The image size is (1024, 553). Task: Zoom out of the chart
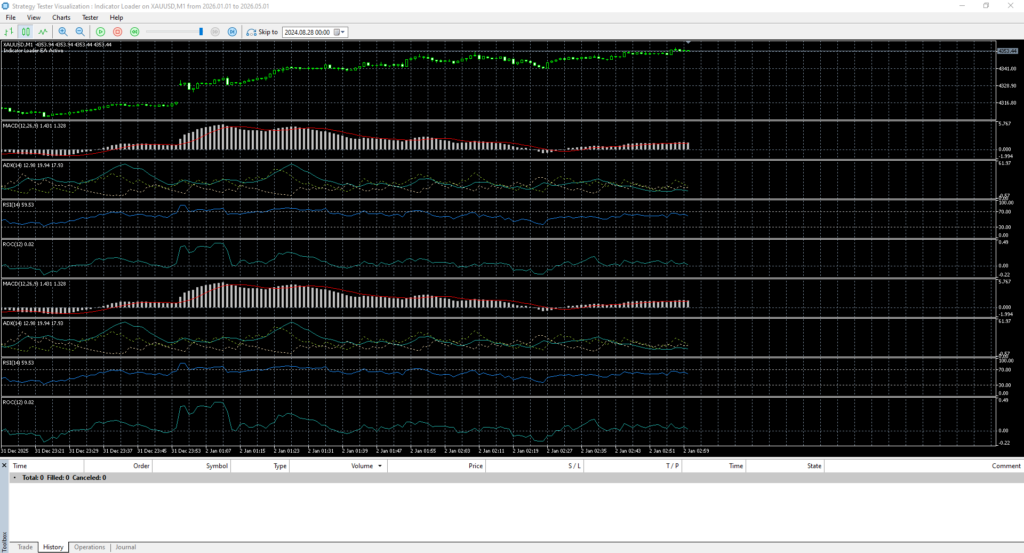(80, 31)
